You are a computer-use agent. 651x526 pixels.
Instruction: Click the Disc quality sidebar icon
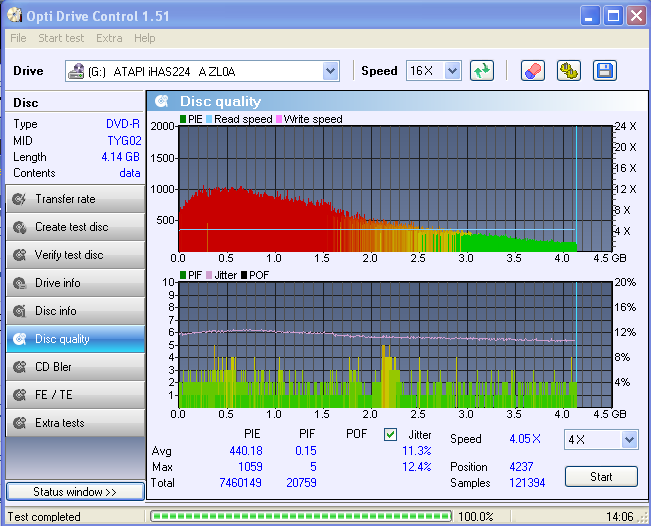coord(19,339)
